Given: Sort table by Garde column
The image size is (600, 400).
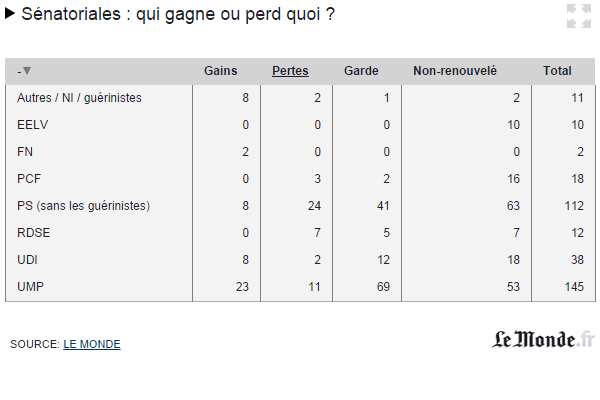Looking at the screenshot, I should (361, 71).
